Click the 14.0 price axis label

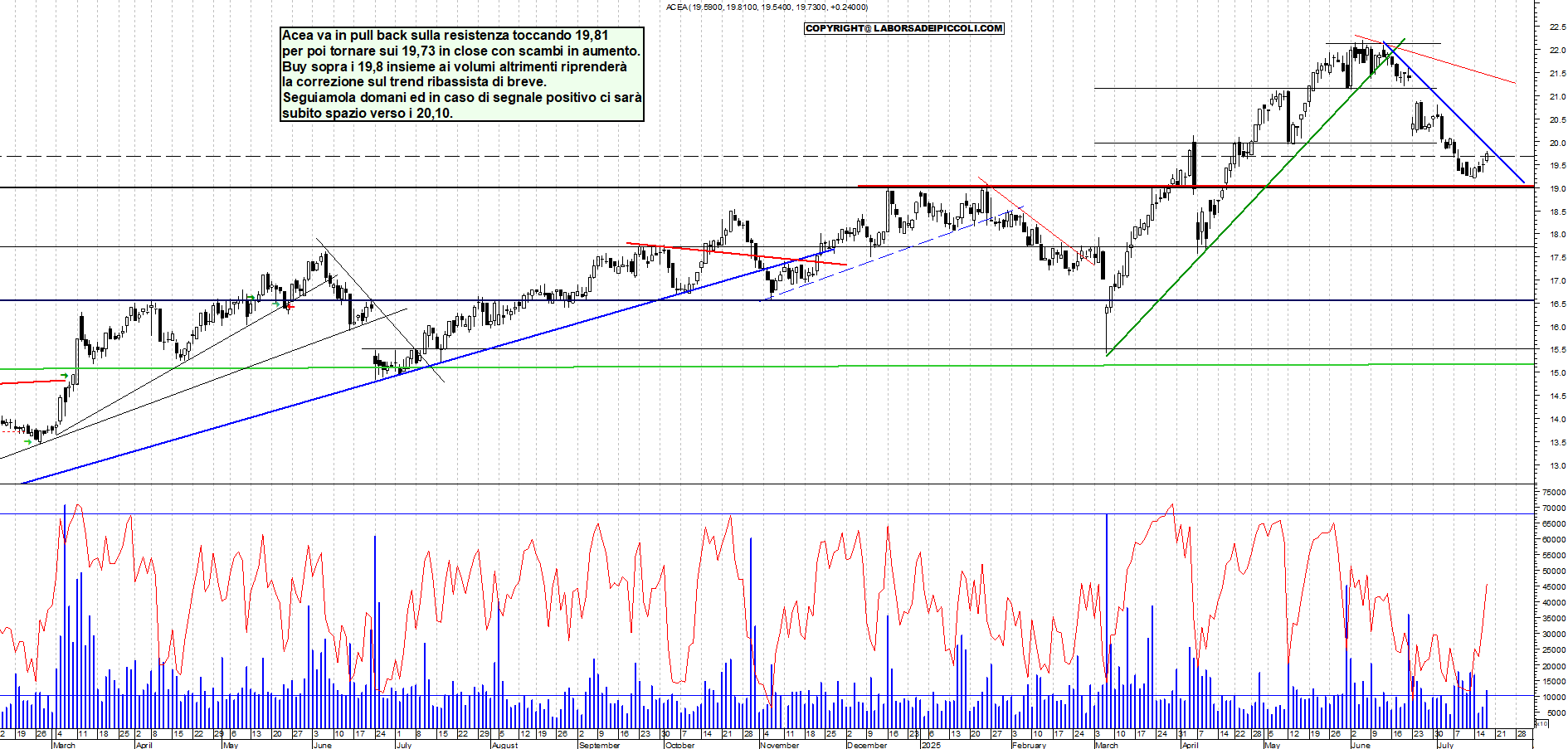tap(1557, 420)
